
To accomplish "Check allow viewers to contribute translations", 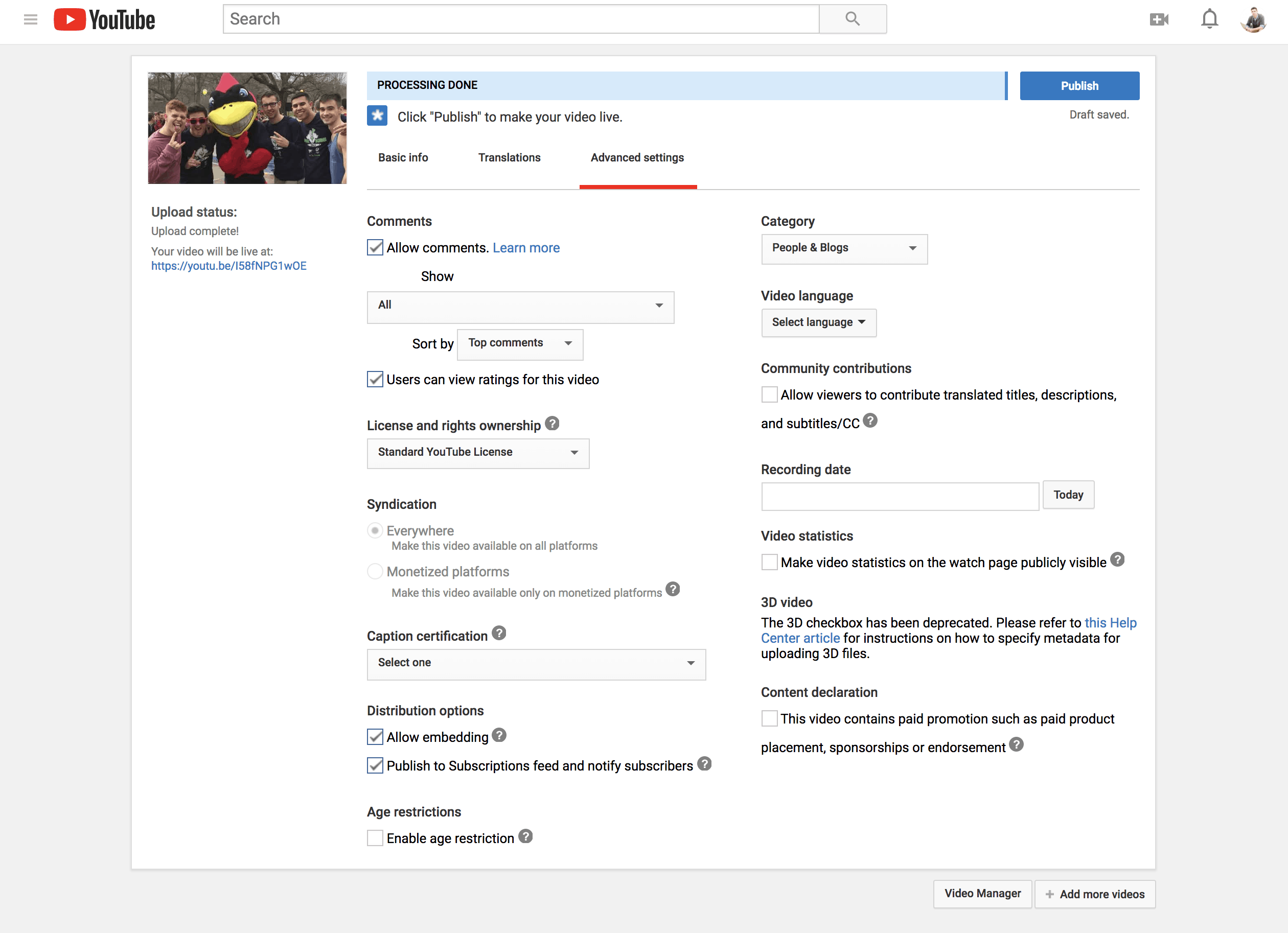I will pyautogui.click(x=769, y=394).
